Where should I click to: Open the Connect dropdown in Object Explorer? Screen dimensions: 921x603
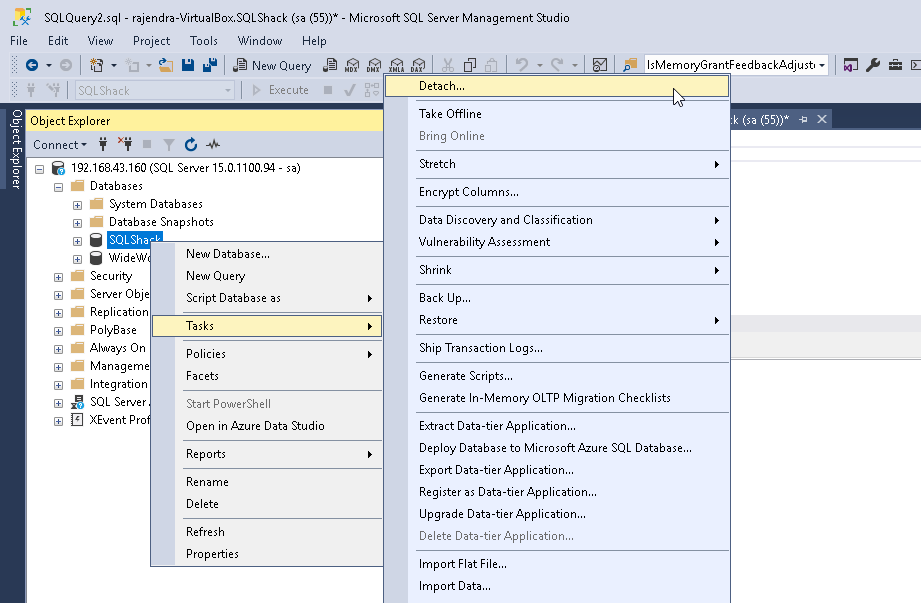(x=60, y=144)
